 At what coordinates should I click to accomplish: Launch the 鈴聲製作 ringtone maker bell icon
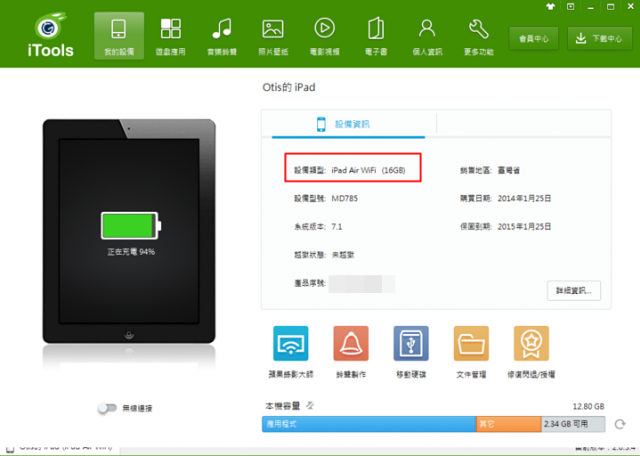coord(351,343)
